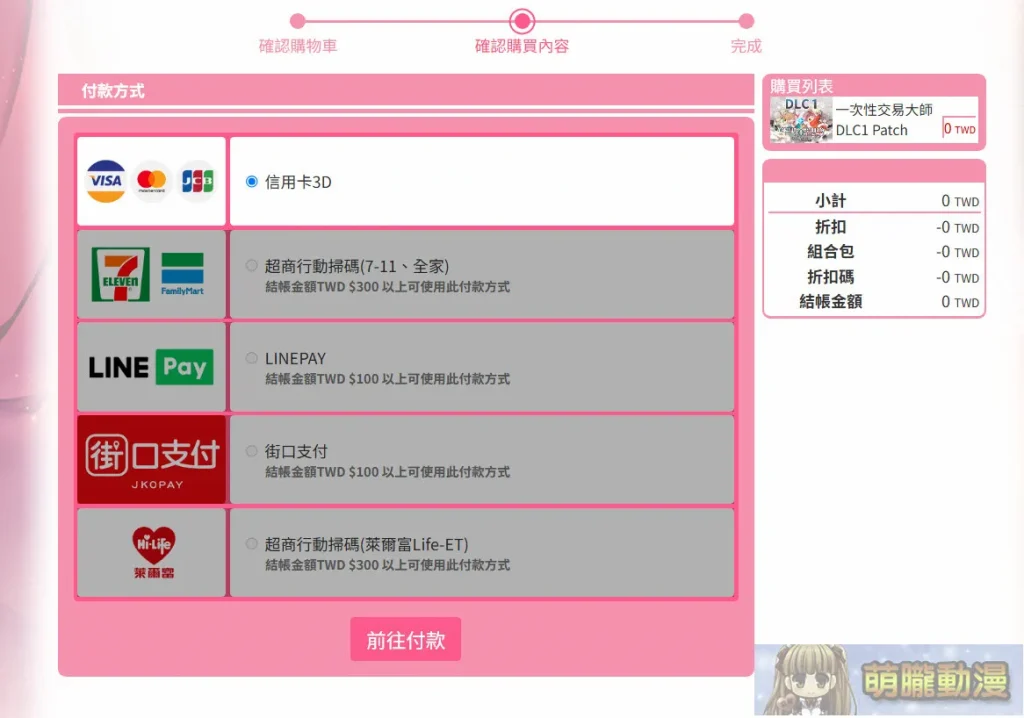Viewport: 1024px width, 718px height.
Task: Click the 街口支付 JKOPAY logo
Action: click(152, 459)
